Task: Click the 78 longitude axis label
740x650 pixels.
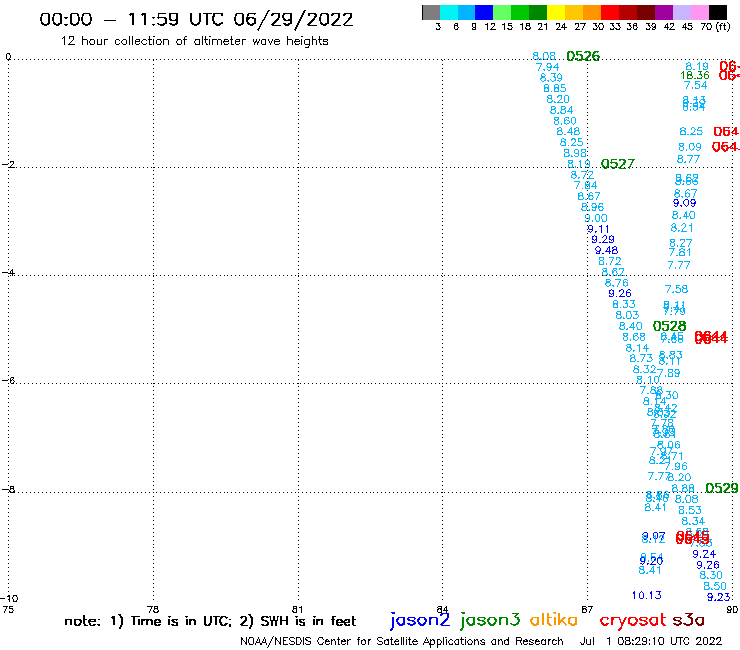Action: pos(153,609)
